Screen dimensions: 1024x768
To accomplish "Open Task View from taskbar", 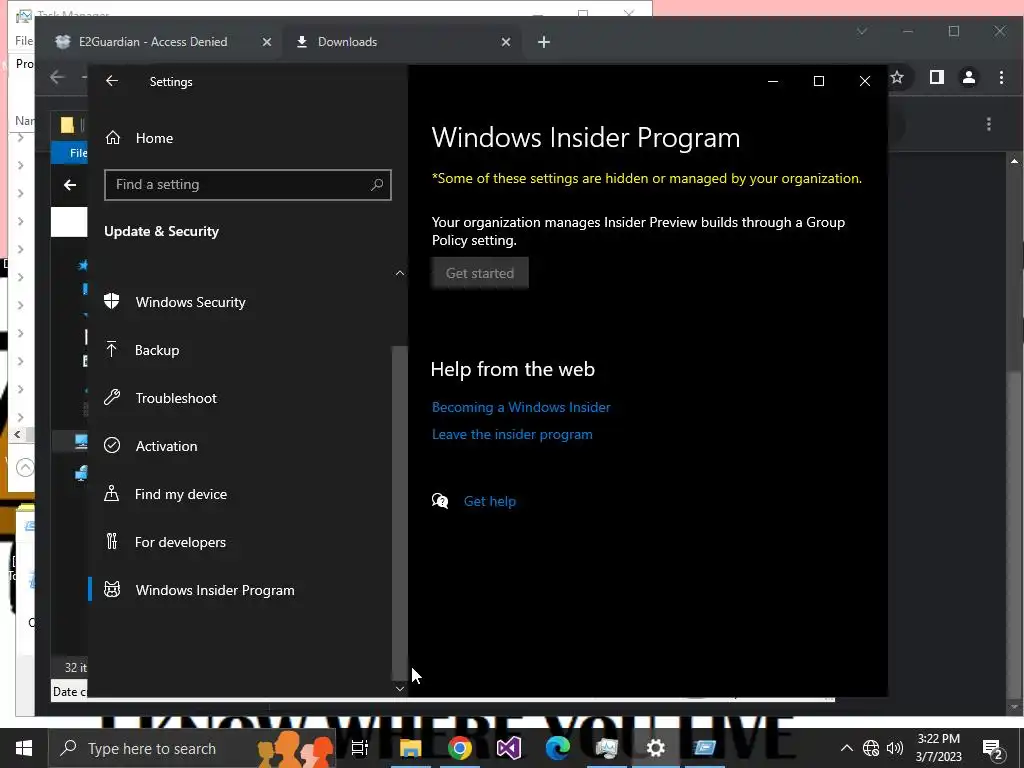I will [360, 748].
